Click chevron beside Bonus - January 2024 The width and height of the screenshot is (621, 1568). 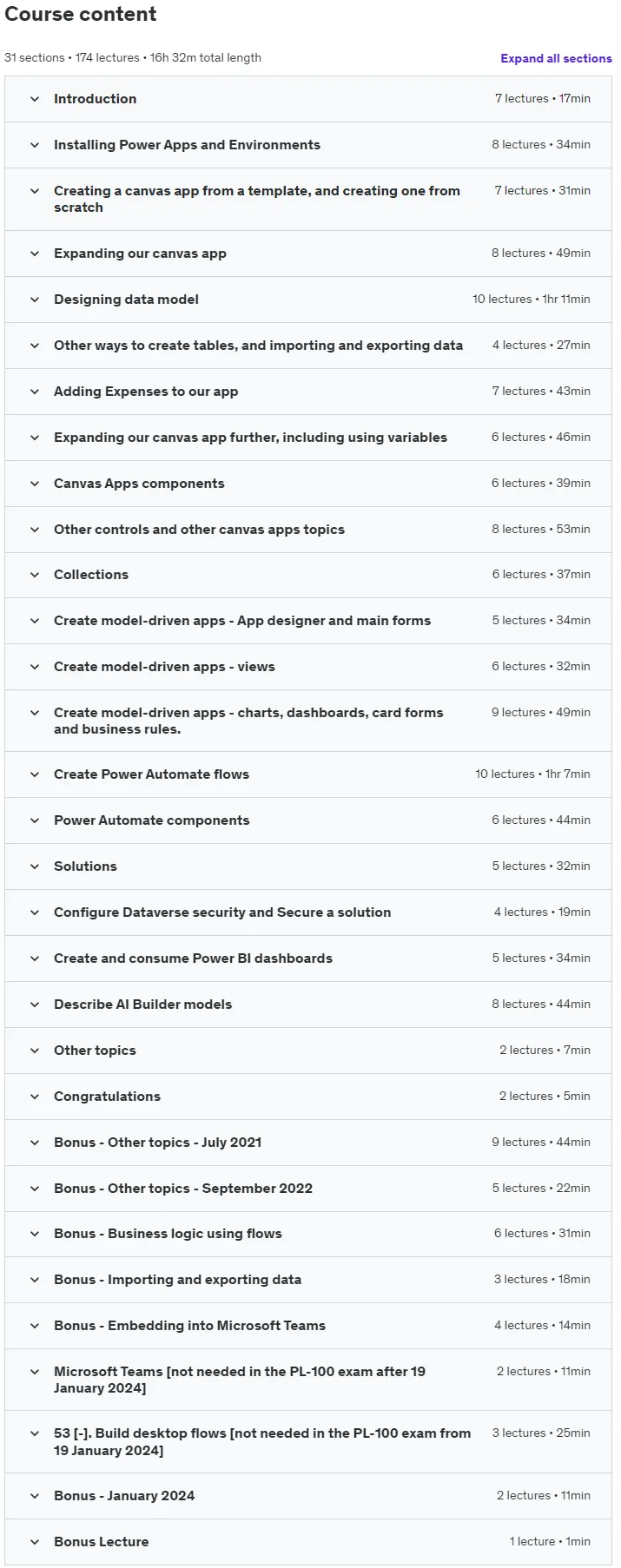click(x=35, y=1496)
